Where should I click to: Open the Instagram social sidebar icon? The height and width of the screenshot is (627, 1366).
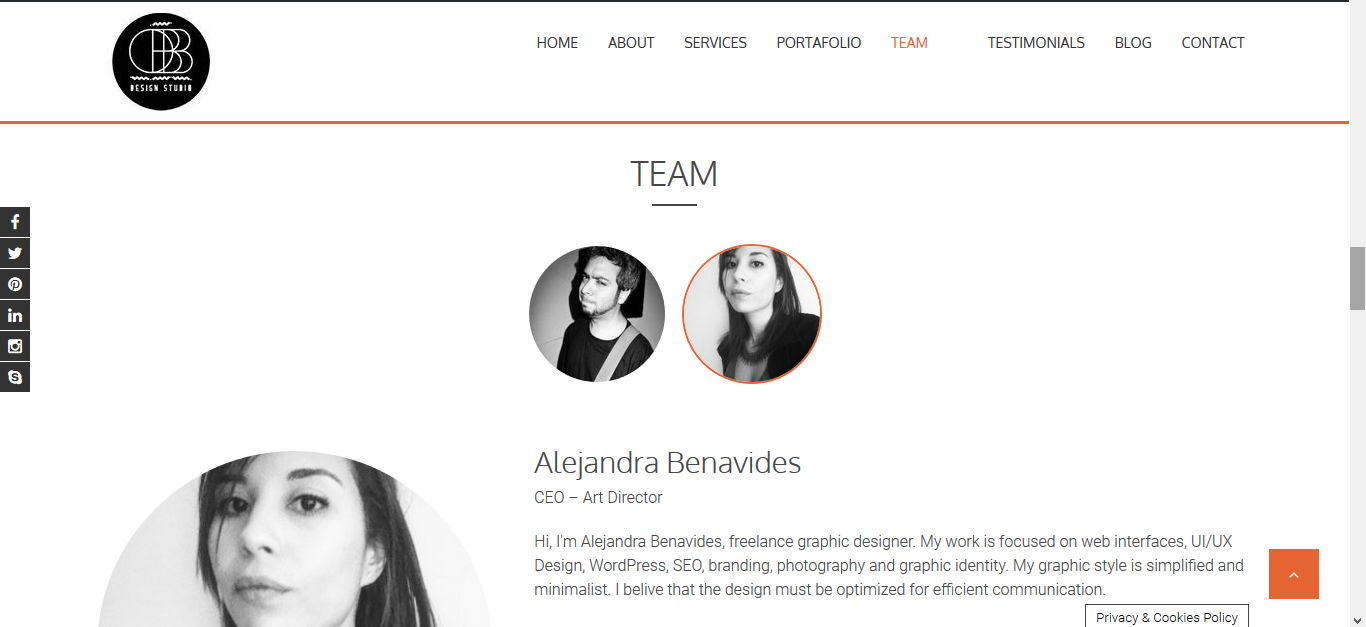[15, 346]
